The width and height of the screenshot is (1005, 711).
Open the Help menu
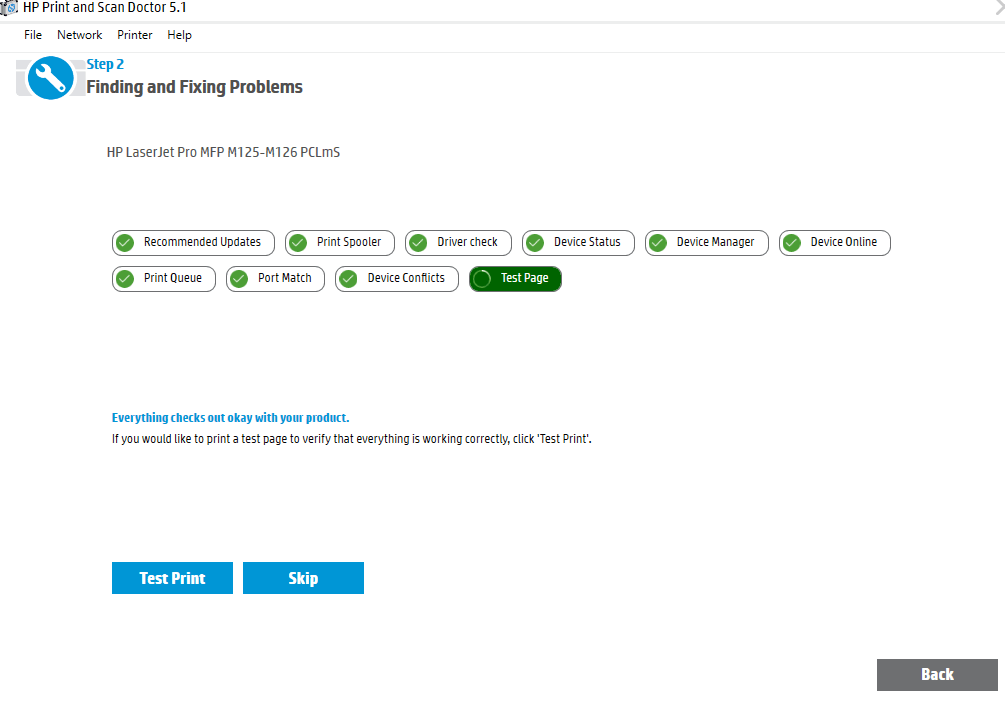(x=179, y=35)
